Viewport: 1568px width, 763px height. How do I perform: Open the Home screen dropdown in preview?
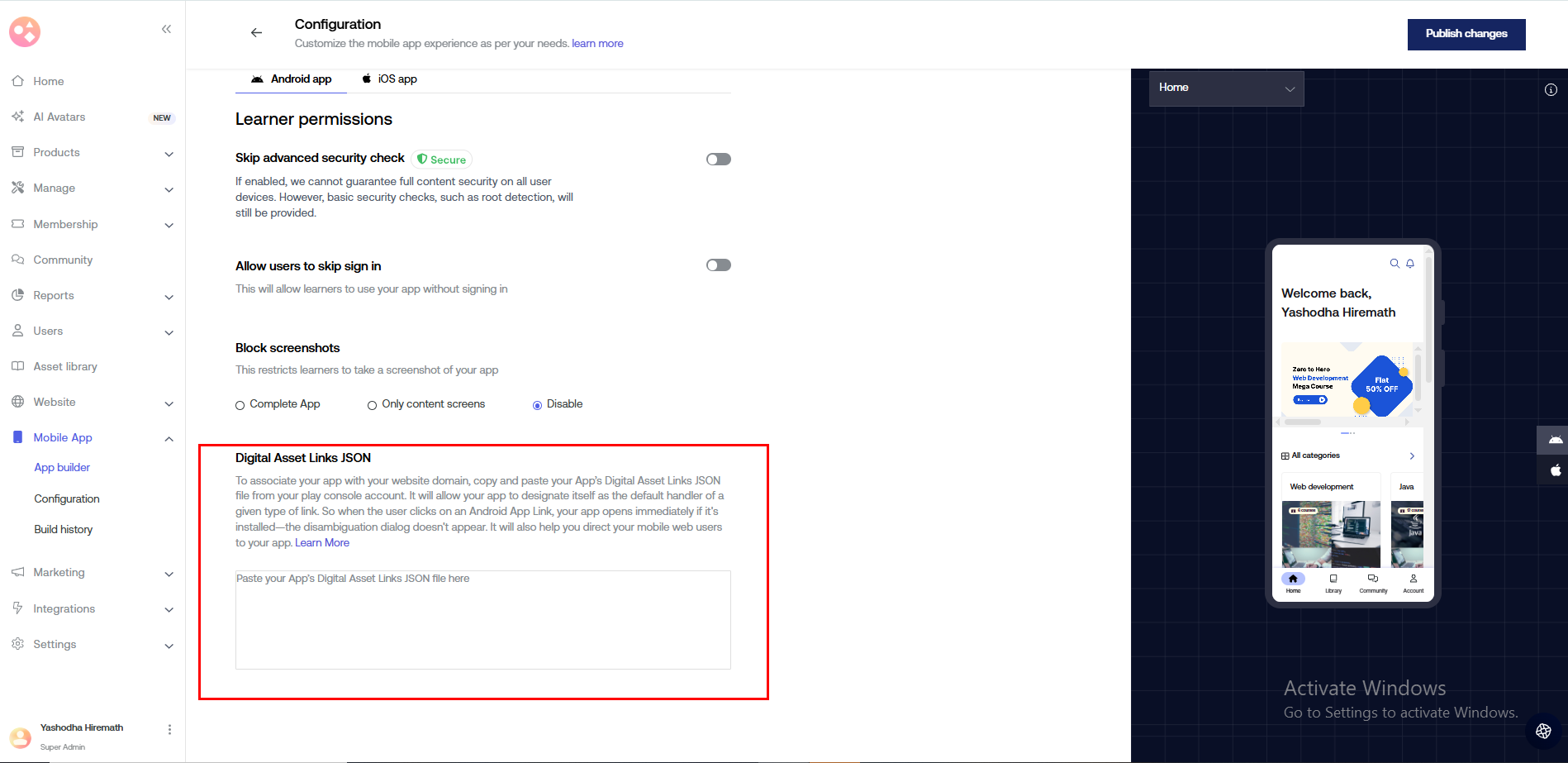(1226, 88)
